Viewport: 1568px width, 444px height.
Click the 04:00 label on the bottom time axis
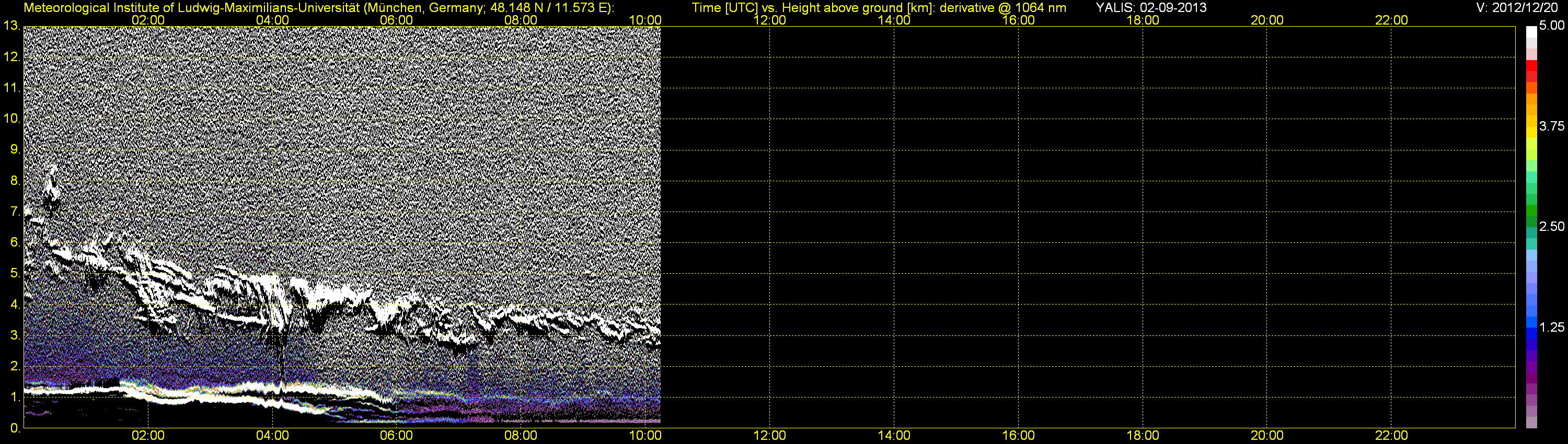(272, 436)
